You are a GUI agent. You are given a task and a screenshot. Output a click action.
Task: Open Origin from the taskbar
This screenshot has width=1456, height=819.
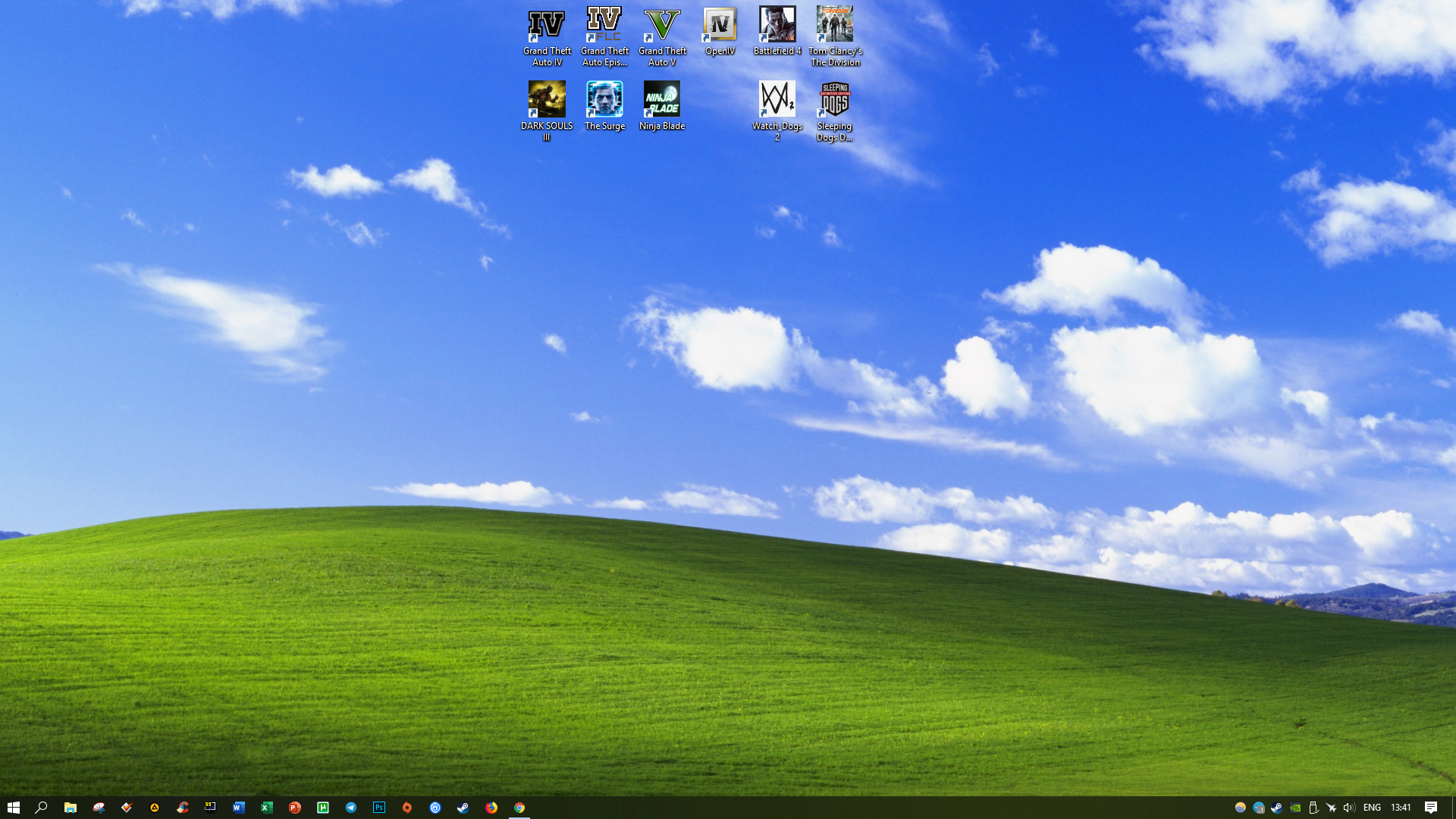point(407,808)
